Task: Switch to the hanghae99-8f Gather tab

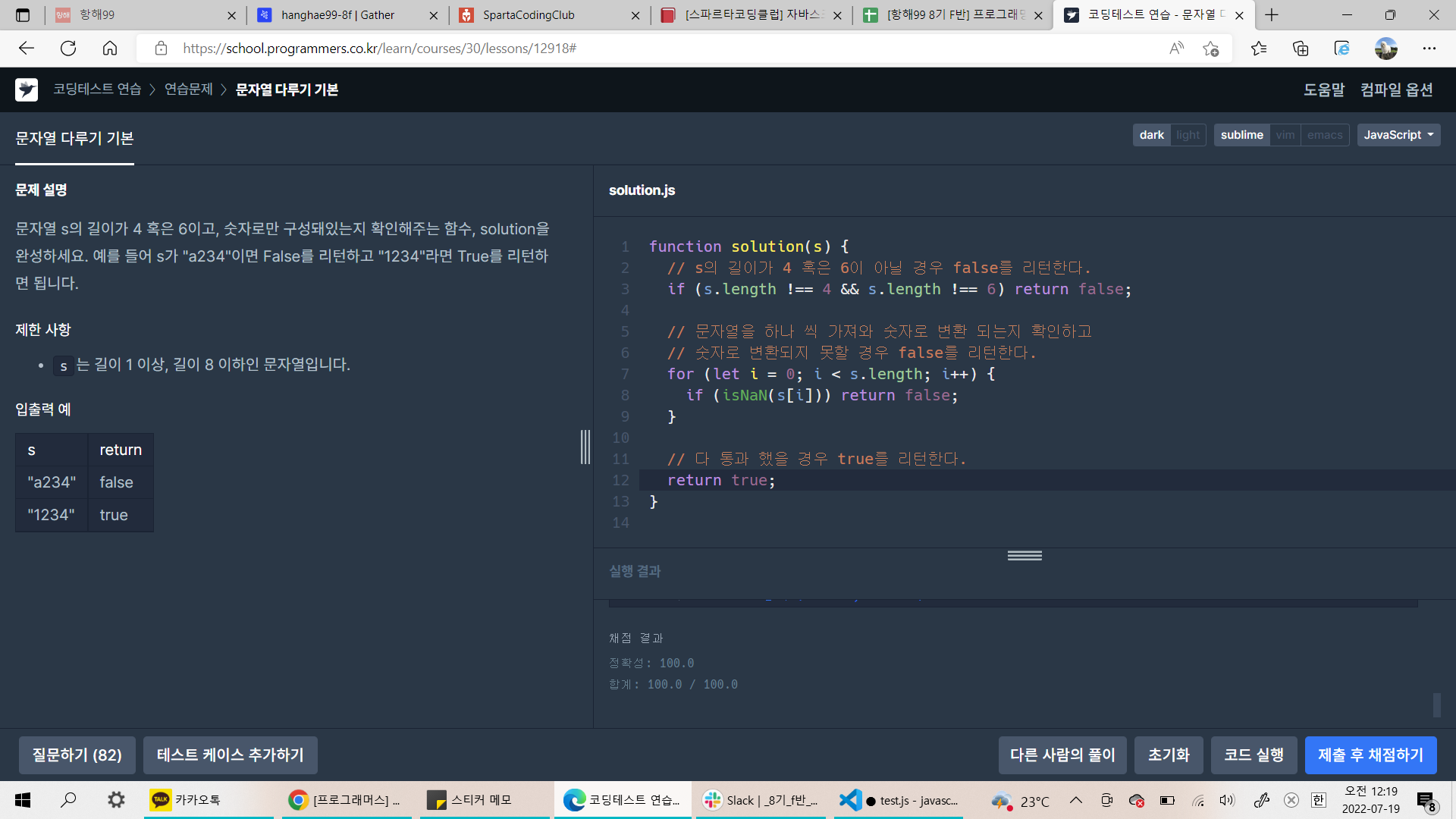Action: pyautogui.click(x=337, y=15)
